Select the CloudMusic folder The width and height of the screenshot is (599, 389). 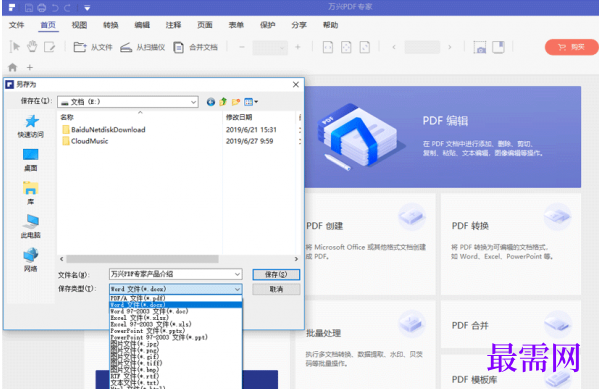[x=85, y=141]
